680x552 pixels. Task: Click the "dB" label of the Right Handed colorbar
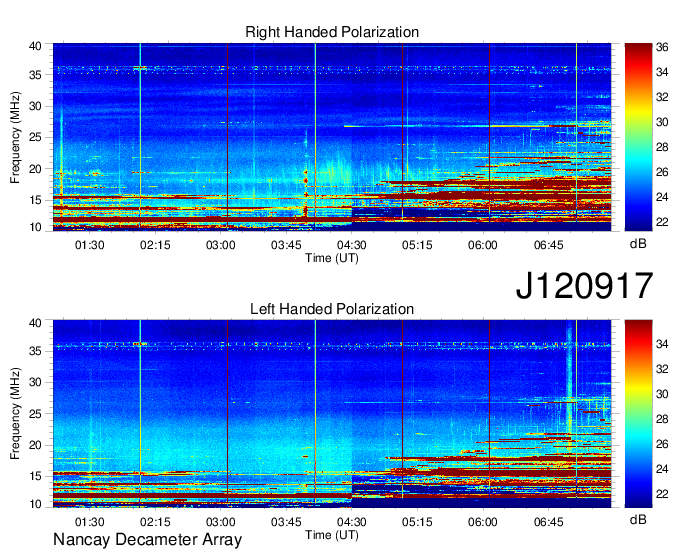tap(638, 244)
